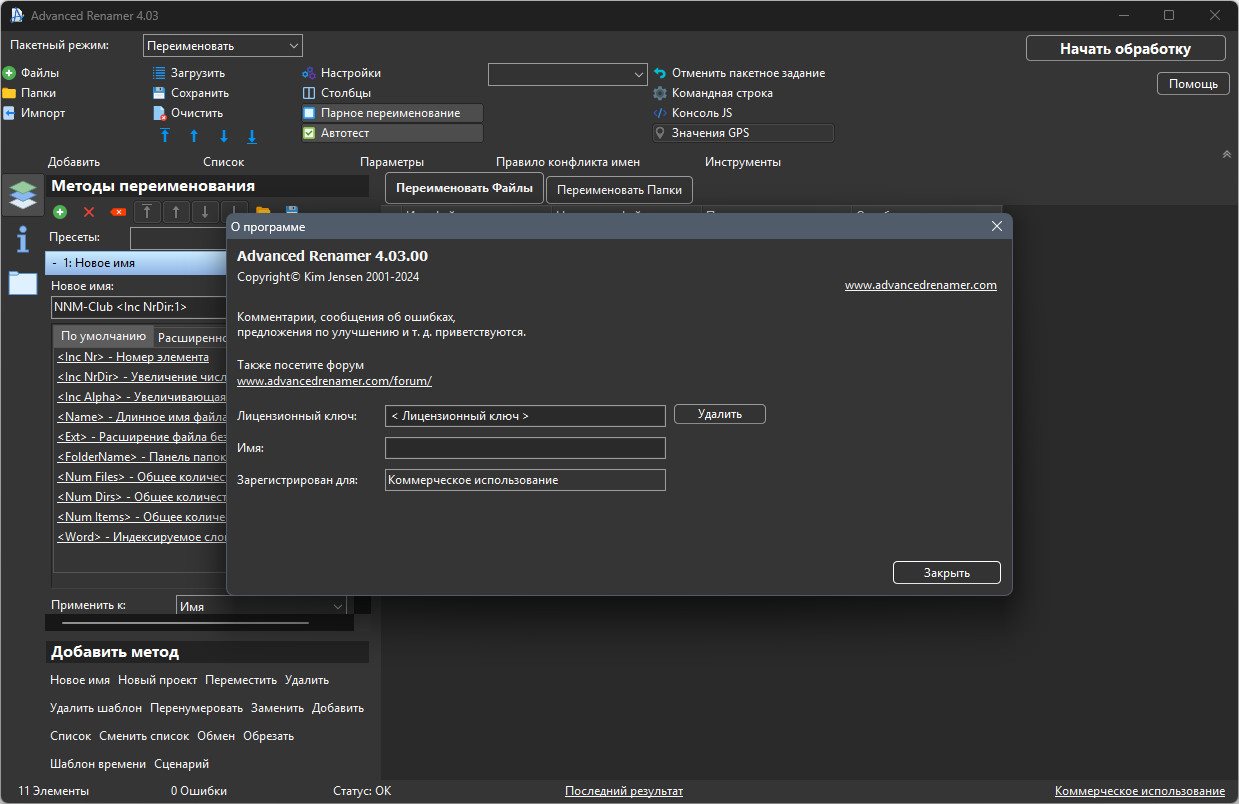The height and width of the screenshot is (804, 1239).
Task: Open Столбцы columns configuration
Action: pyautogui.click(x=337, y=93)
